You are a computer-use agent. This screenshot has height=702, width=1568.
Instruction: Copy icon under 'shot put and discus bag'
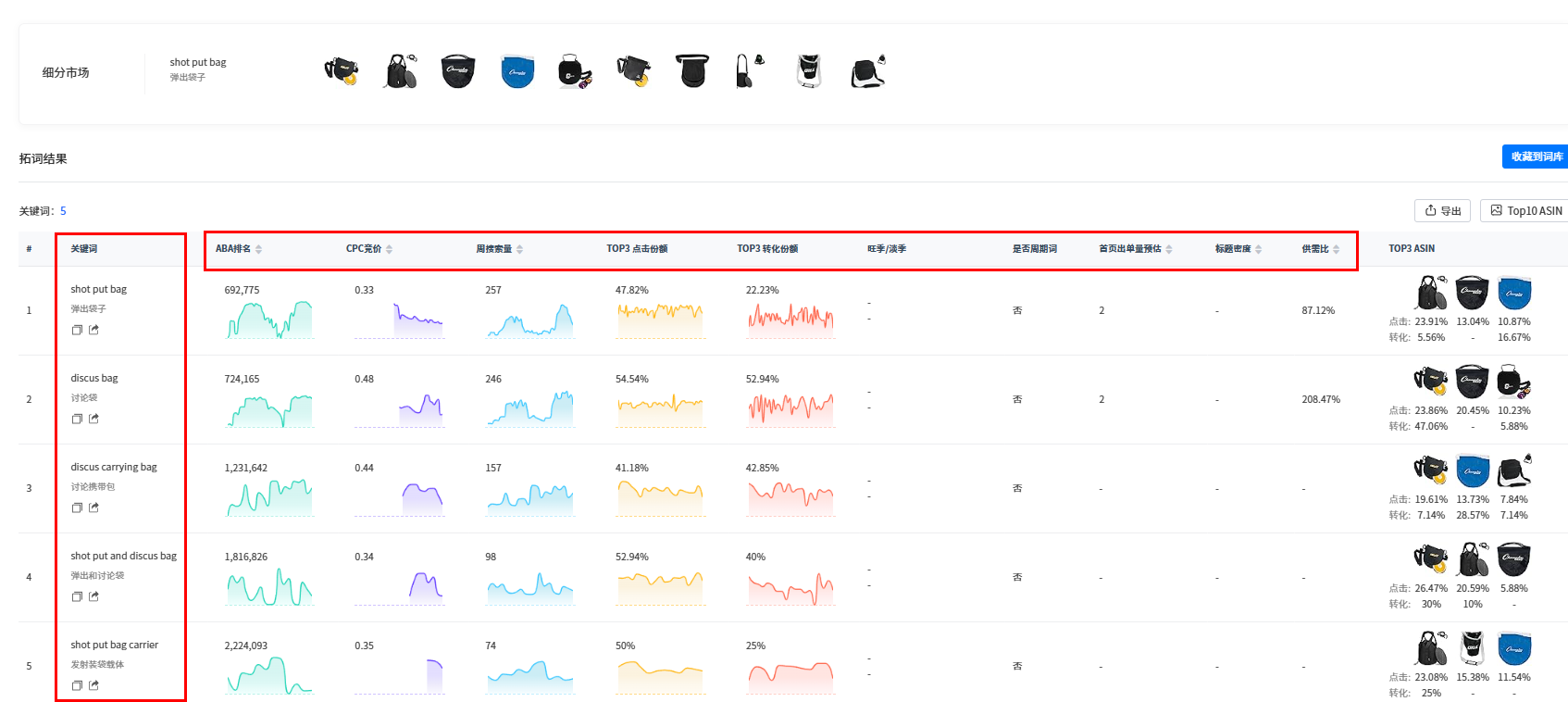coord(77,596)
